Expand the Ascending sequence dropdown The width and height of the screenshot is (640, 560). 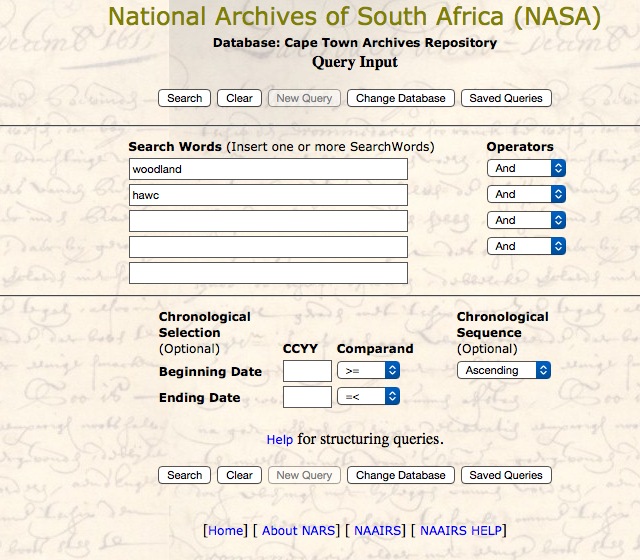503,370
